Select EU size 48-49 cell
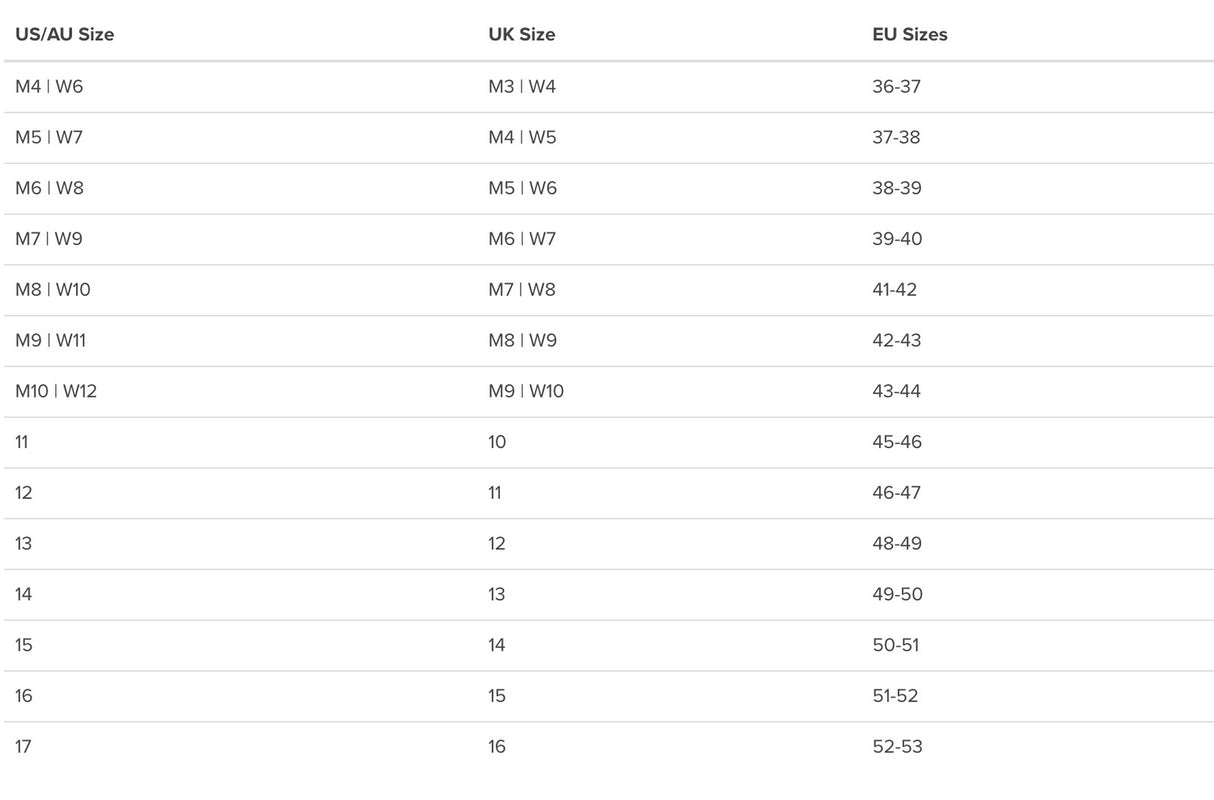Image resolution: width=1214 pixels, height=800 pixels. pyautogui.click(x=897, y=544)
